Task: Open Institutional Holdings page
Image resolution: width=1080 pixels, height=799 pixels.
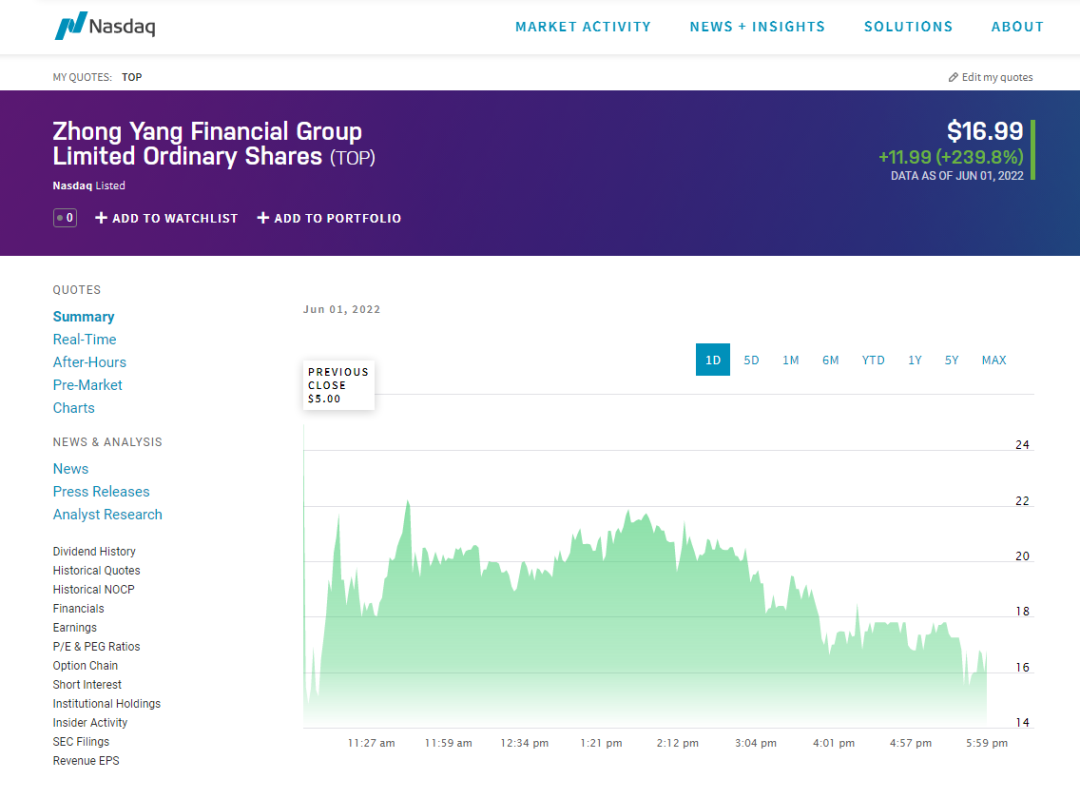Action: pyautogui.click(x=107, y=703)
